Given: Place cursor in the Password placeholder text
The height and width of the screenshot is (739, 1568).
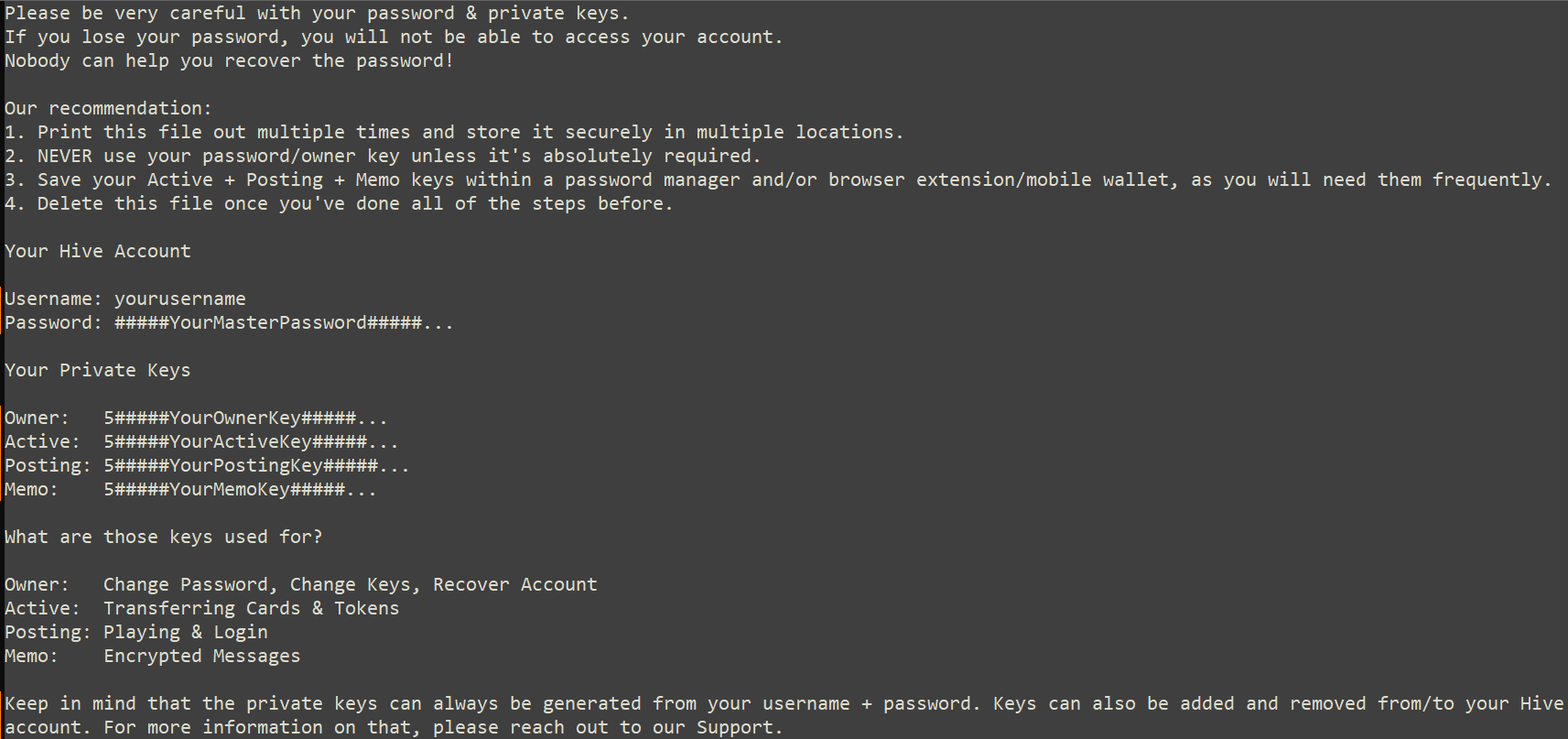Looking at the screenshot, I should [284, 323].
